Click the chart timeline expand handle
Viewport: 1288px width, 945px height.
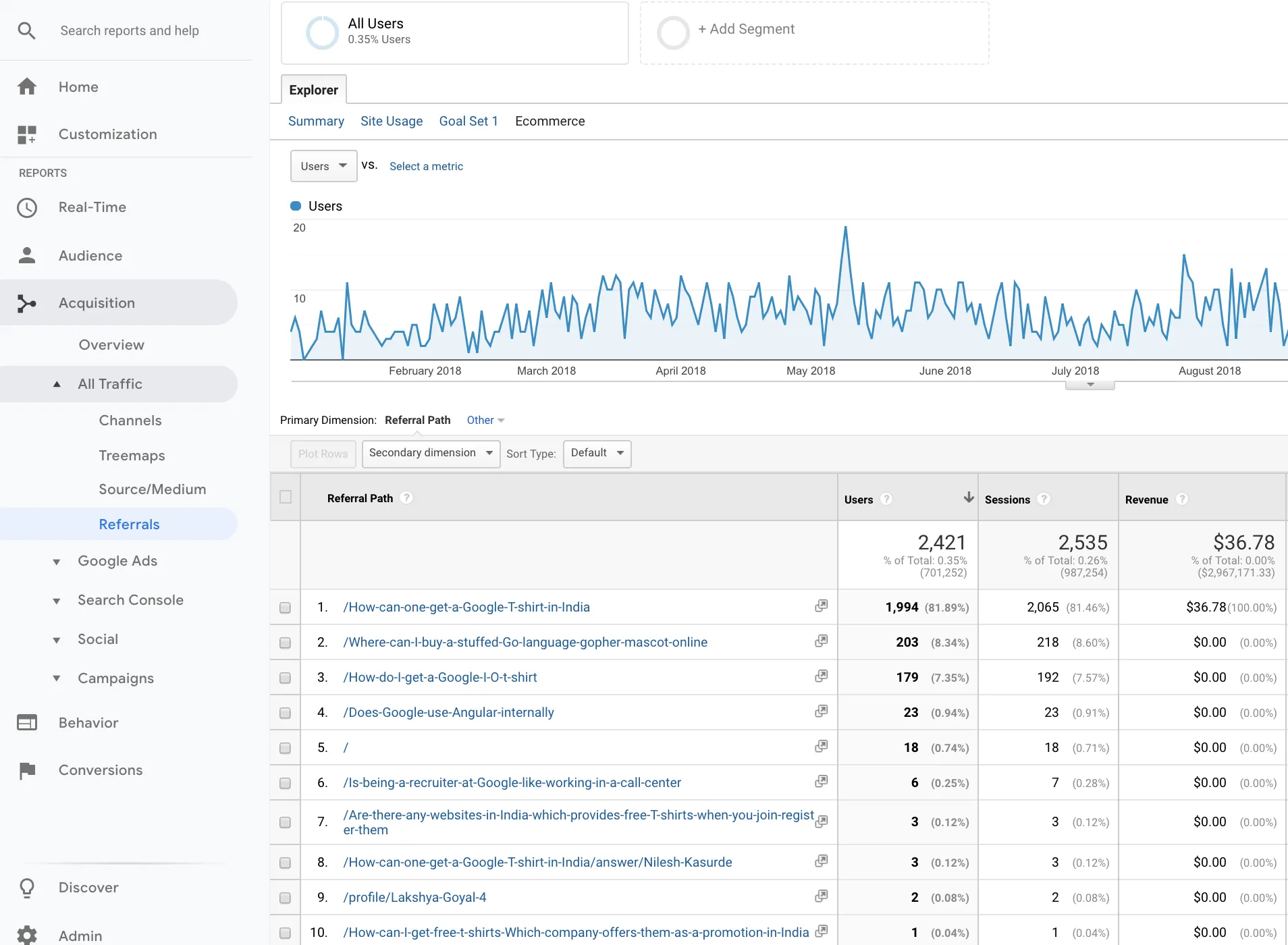click(1090, 385)
